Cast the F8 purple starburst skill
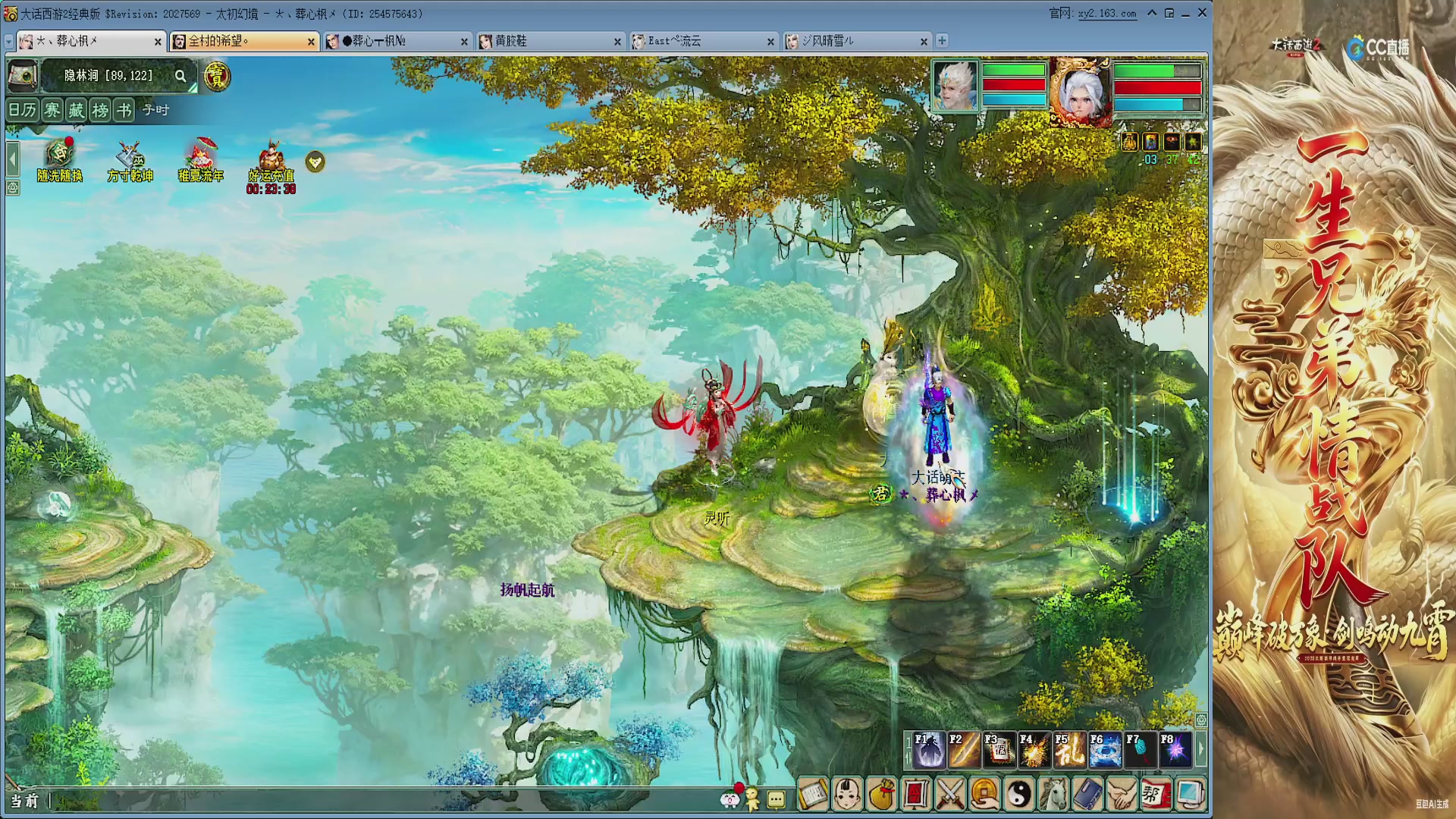Viewport: 1456px width, 819px height. (1175, 750)
